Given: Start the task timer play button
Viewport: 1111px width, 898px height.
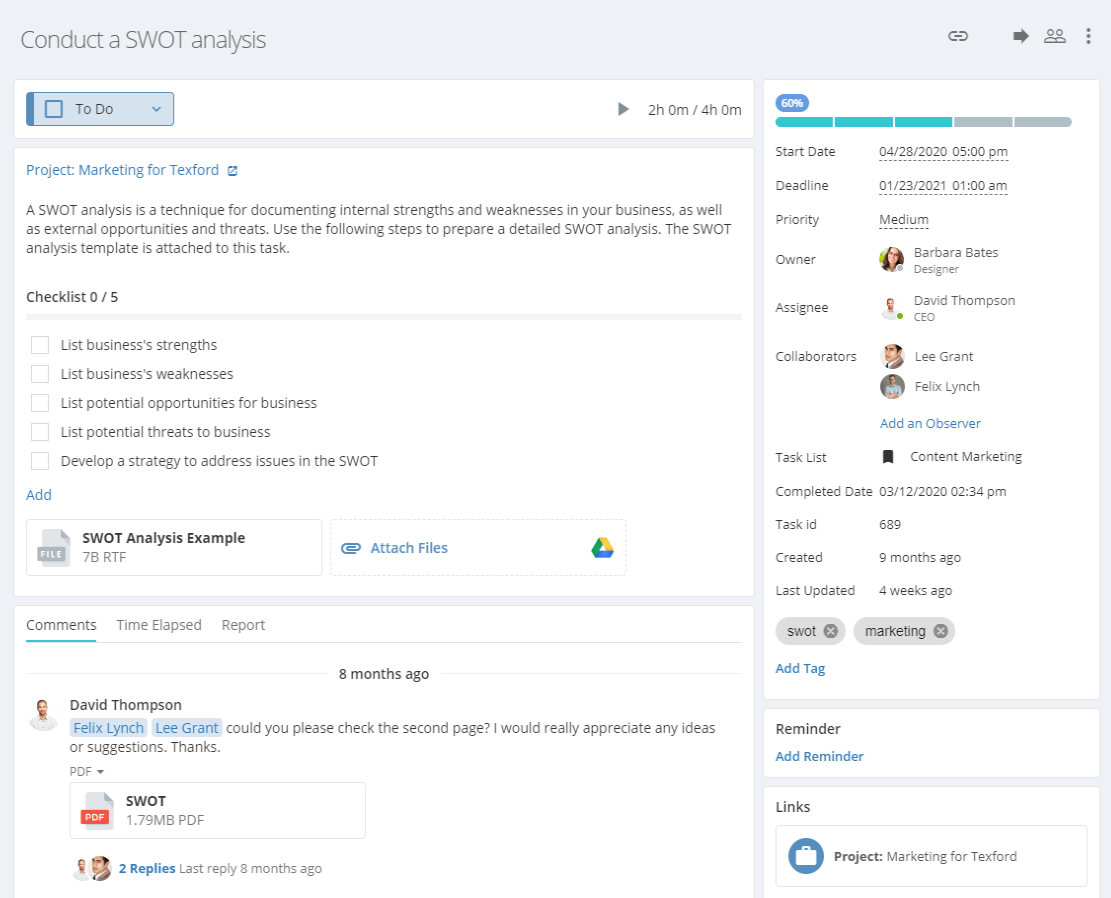Looking at the screenshot, I should 623,109.
